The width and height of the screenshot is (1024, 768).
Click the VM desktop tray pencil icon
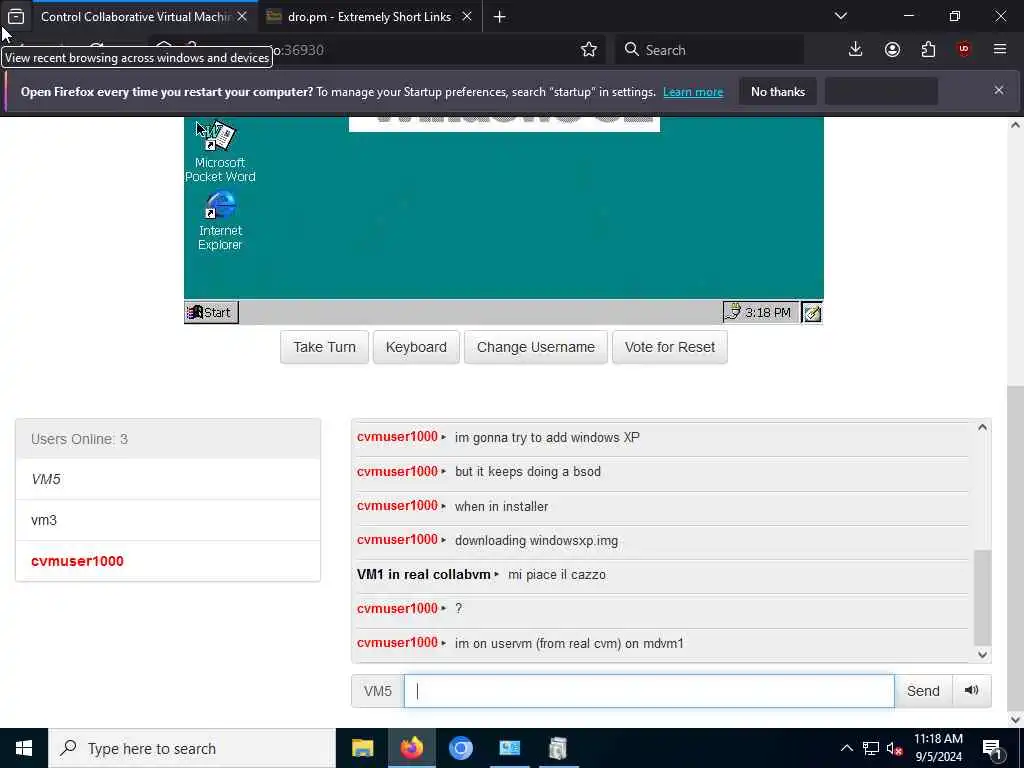812,313
